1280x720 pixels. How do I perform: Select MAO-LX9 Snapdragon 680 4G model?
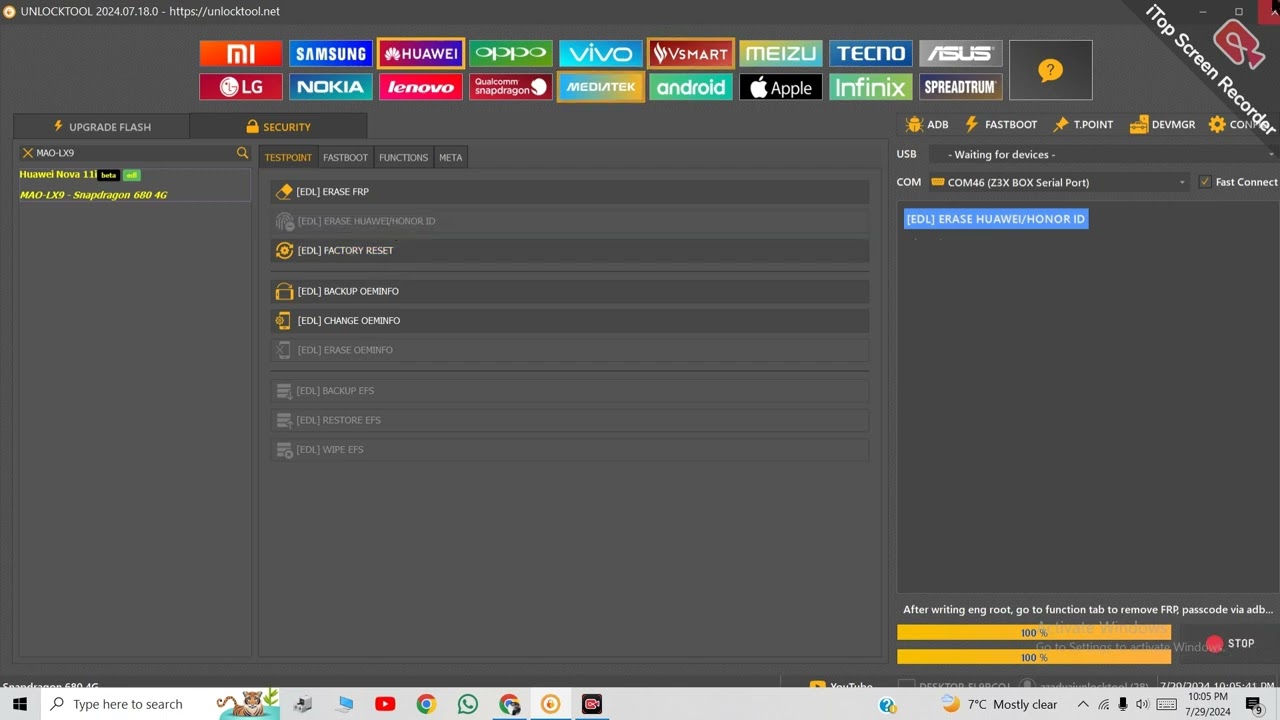tap(93, 195)
